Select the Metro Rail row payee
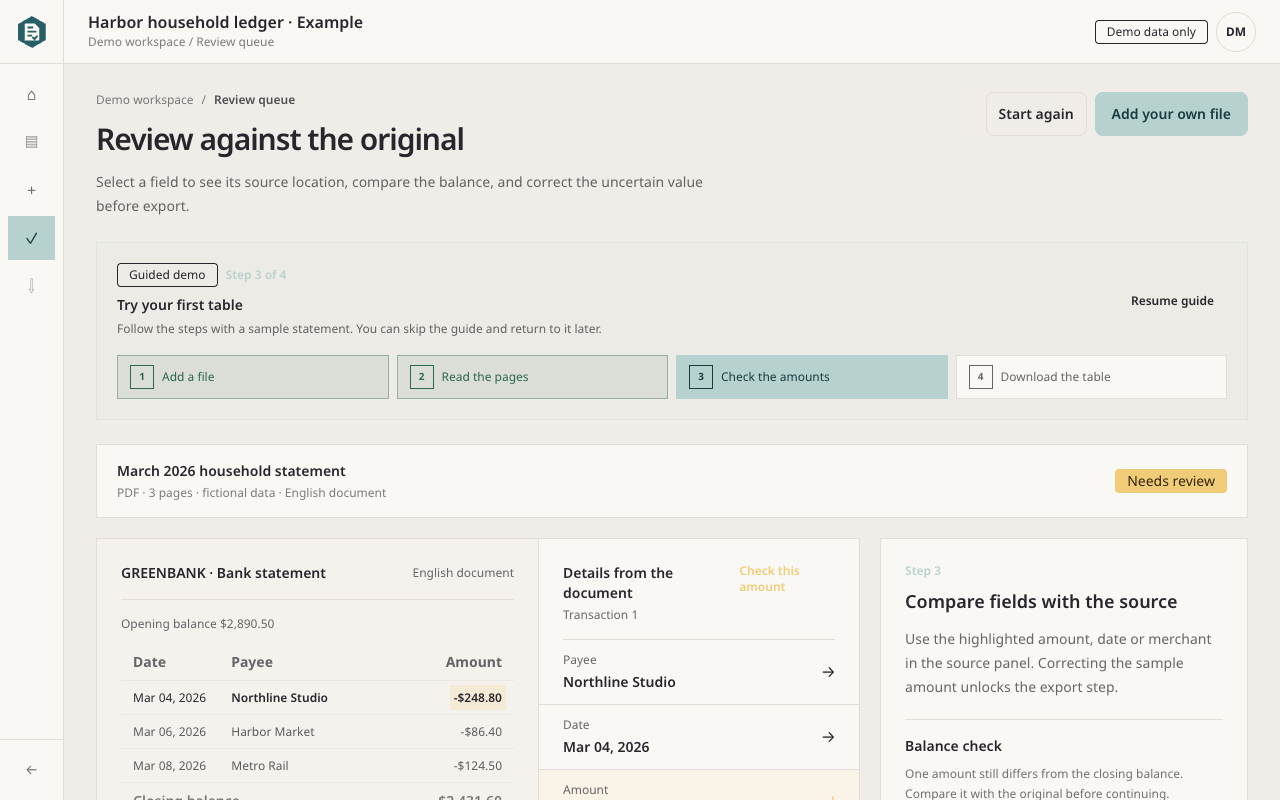The width and height of the screenshot is (1280, 800). tap(260, 766)
